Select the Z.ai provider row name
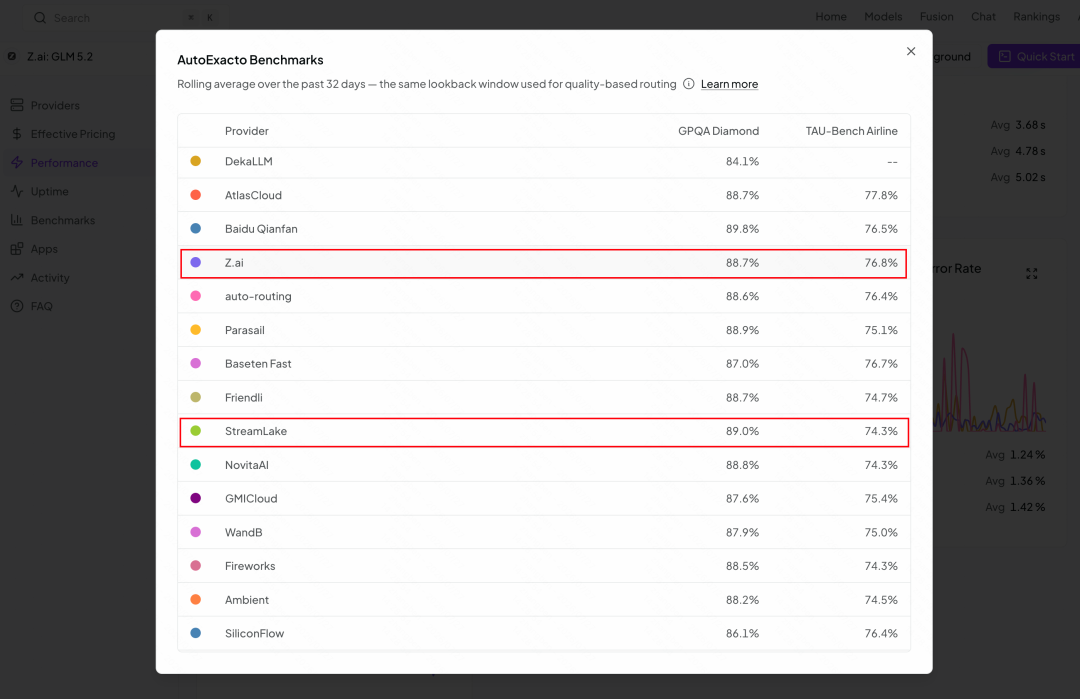The height and width of the screenshot is (699, 1080). [x=234, y=262]
